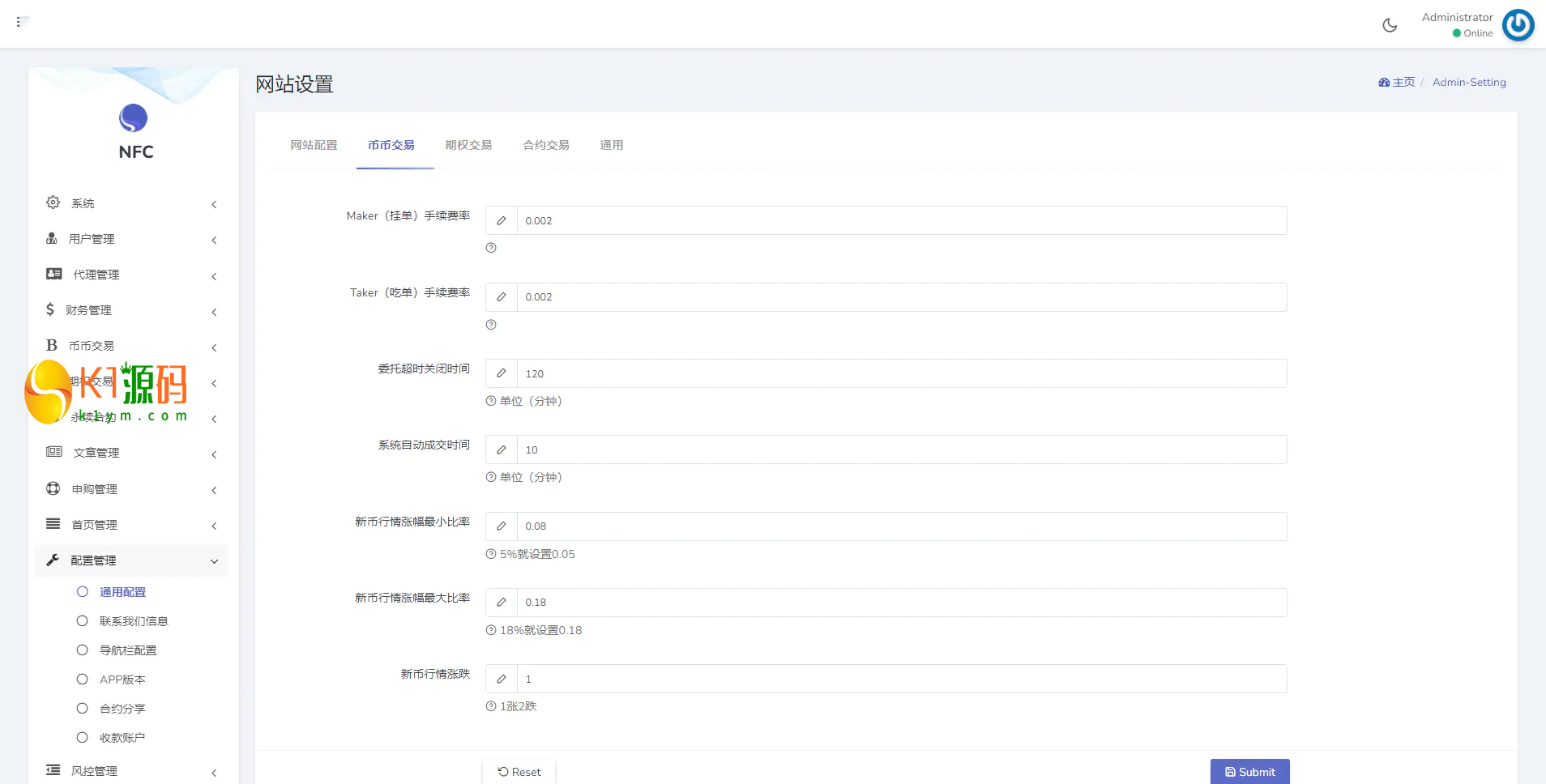Expand the 用户管理 menu chevron

[214, 241]
